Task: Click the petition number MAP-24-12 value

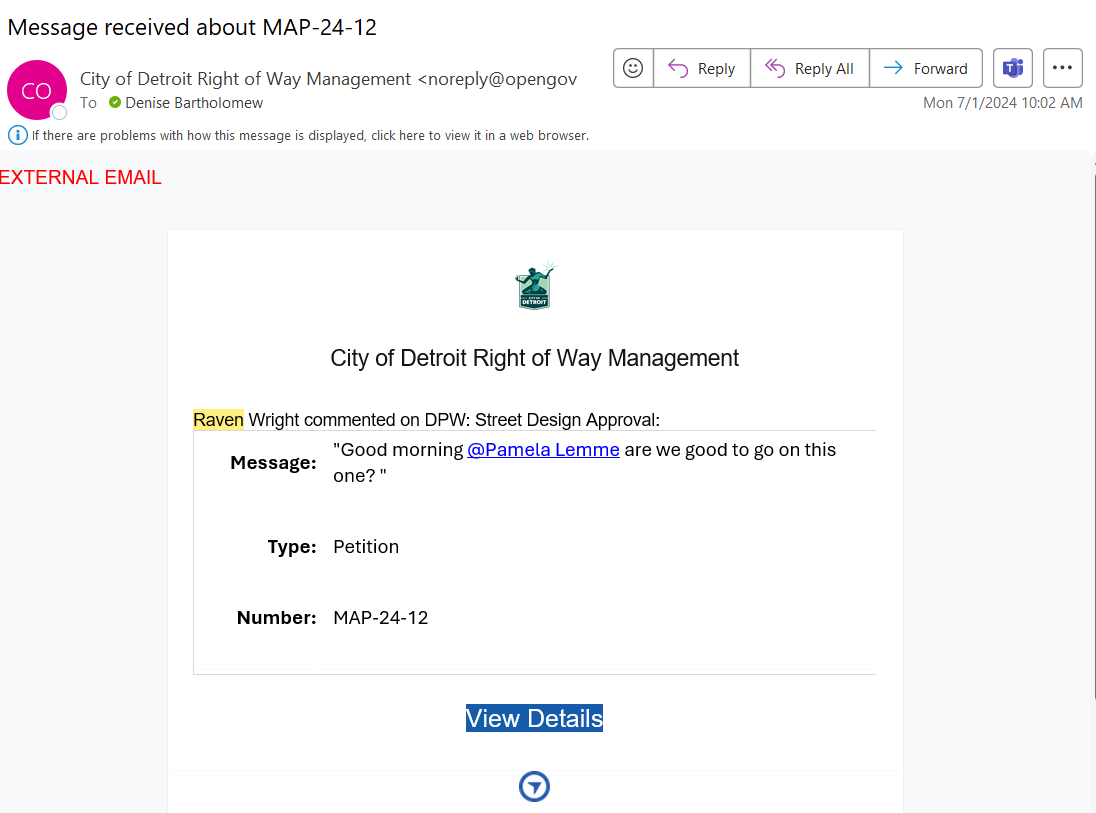Action: (380, 618)
